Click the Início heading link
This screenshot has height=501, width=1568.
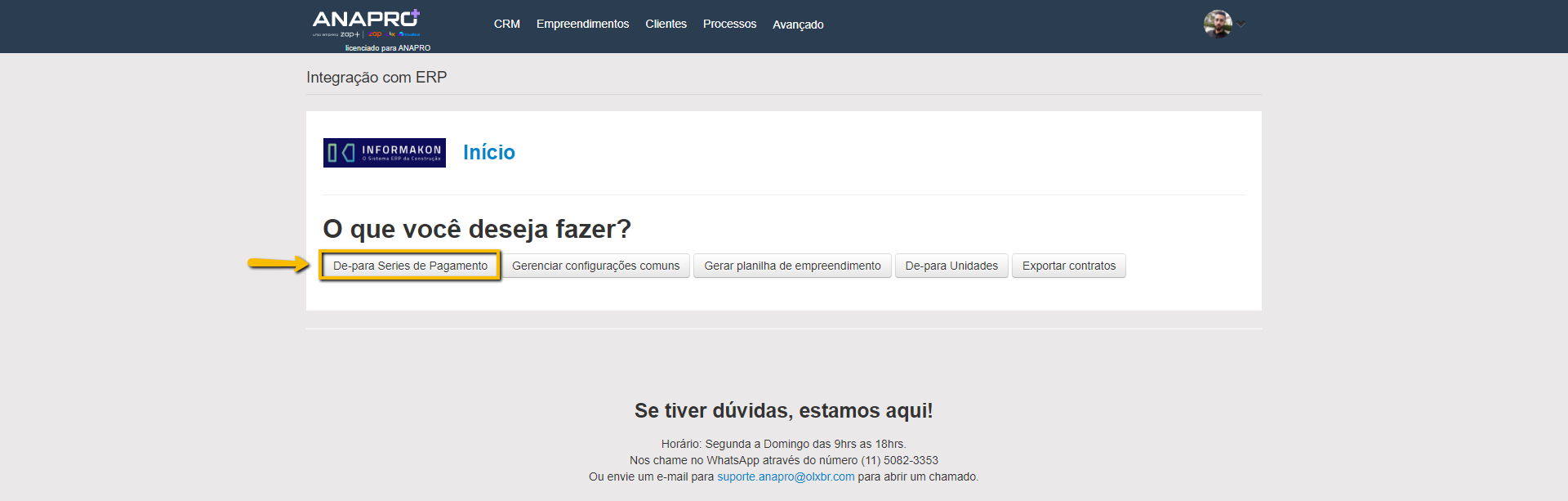pyautogui.click(x=488, y=153)
